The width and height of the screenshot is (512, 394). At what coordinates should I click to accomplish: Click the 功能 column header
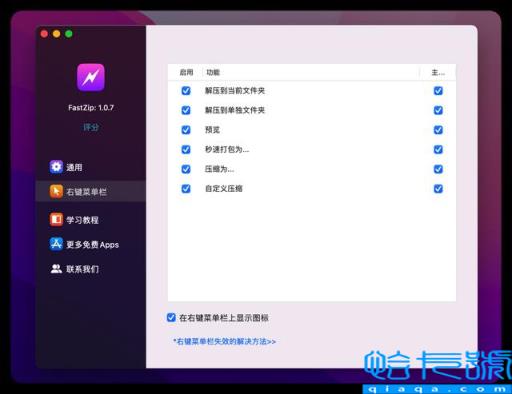[213, 72]
